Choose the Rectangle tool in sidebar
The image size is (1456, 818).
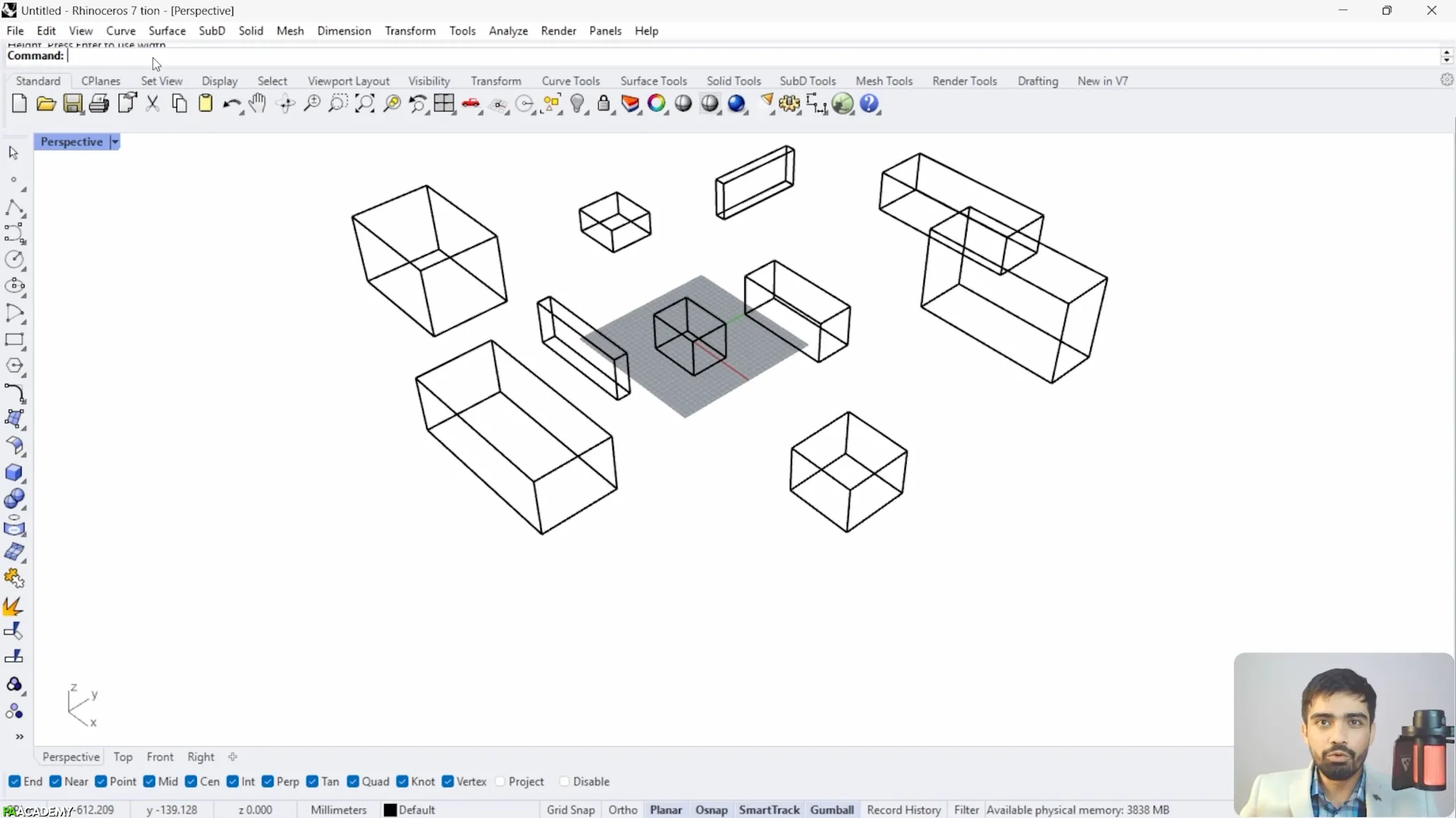coord(14,340)
